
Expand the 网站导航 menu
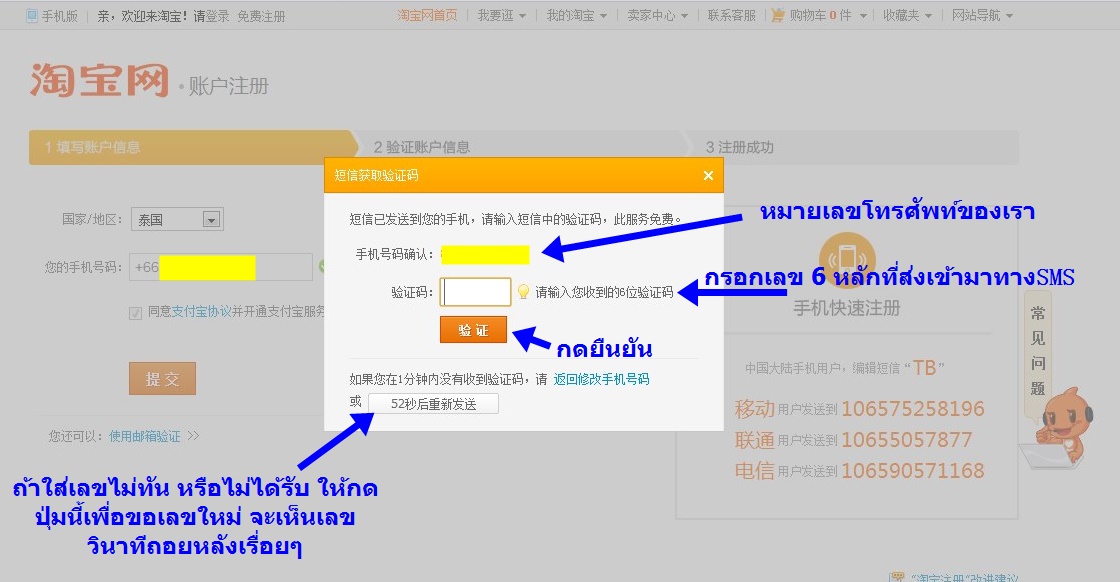point(982,15)
